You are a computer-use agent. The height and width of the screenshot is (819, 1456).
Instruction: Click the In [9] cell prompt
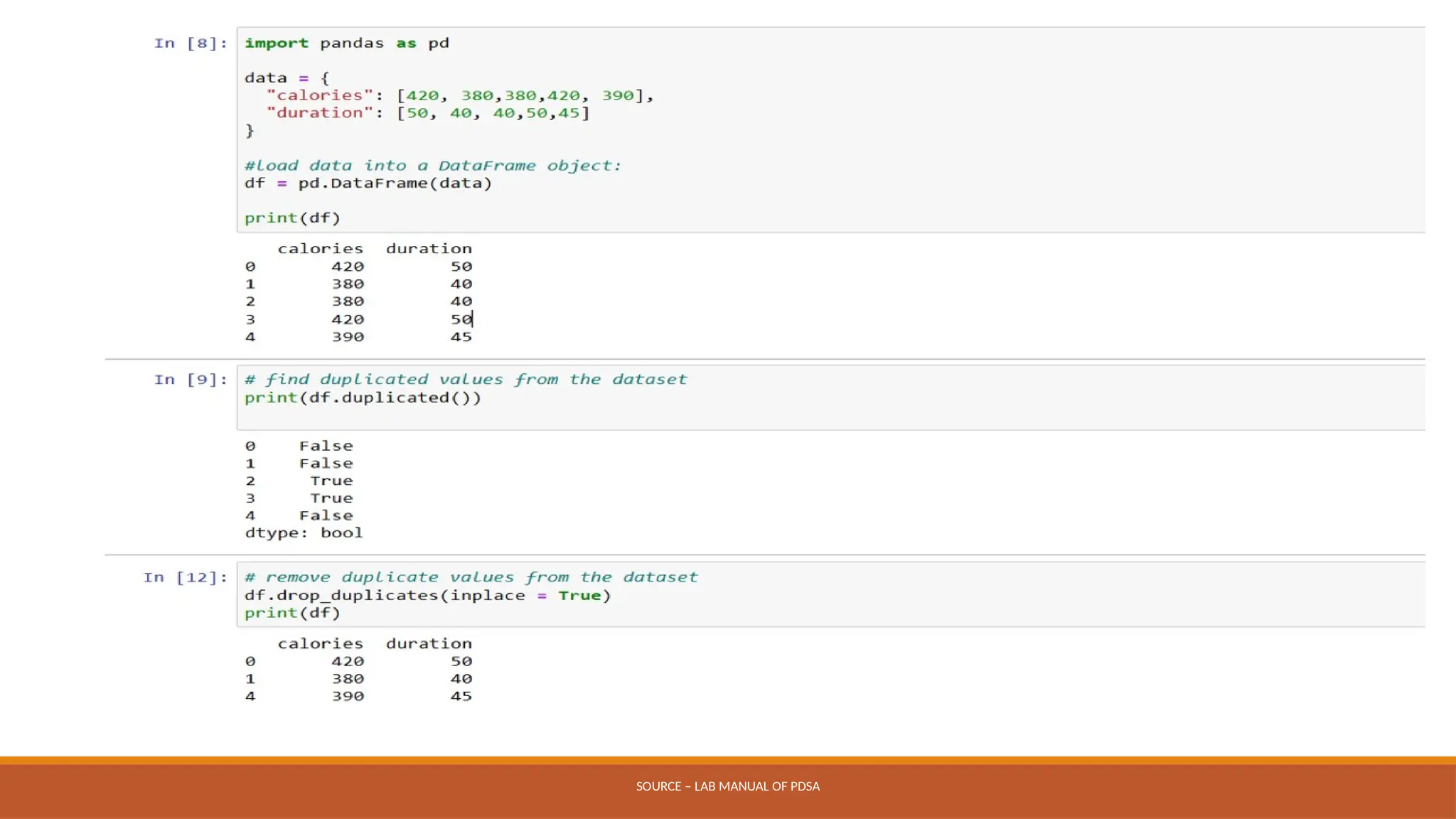pyautogui.click(x=191, y=380)
